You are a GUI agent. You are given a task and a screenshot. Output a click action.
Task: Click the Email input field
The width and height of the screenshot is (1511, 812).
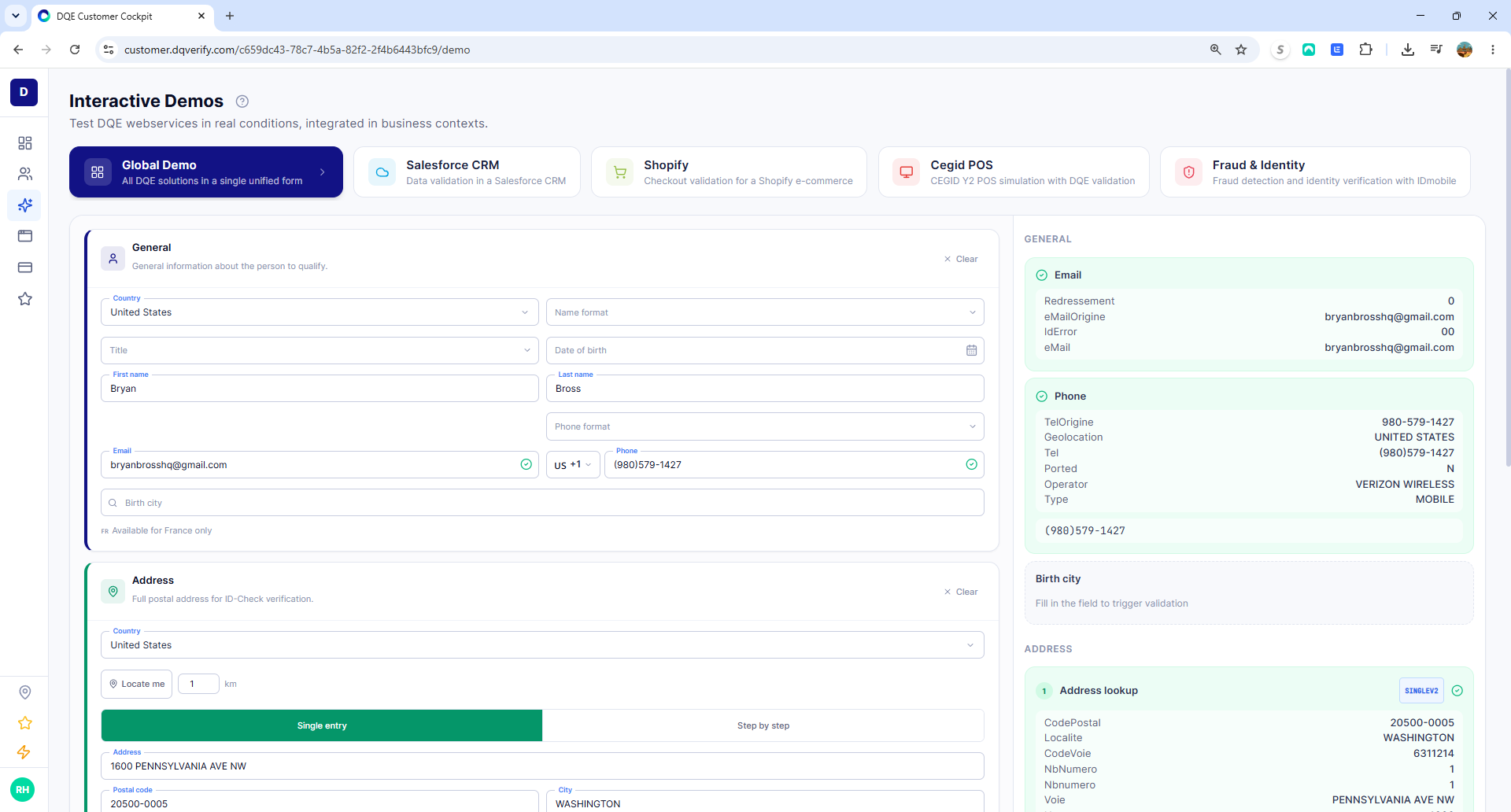(320, 465)
